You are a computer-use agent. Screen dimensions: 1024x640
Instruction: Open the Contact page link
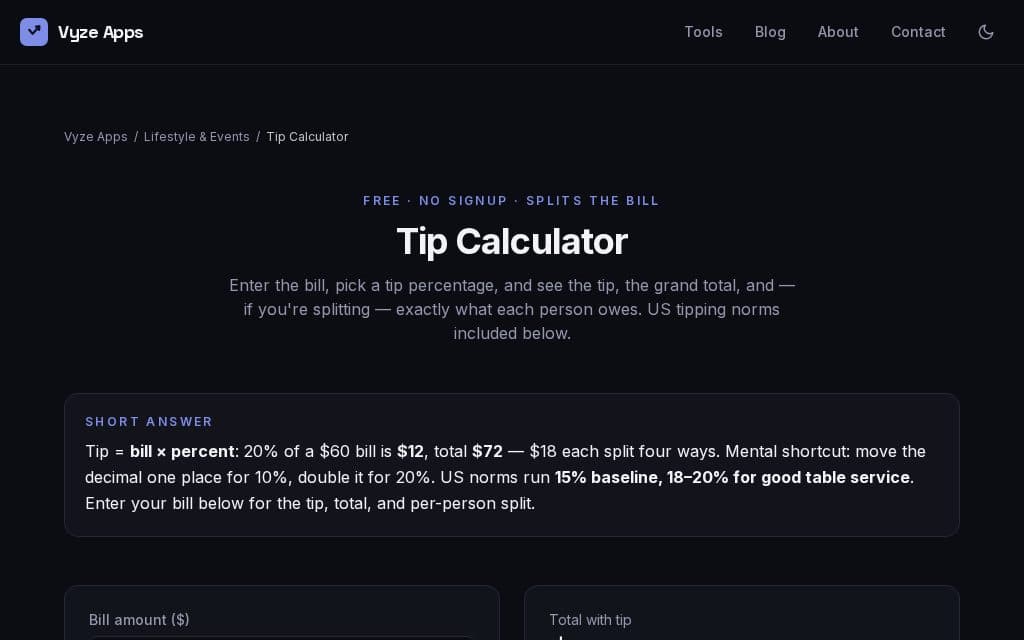tap(918, 32)
